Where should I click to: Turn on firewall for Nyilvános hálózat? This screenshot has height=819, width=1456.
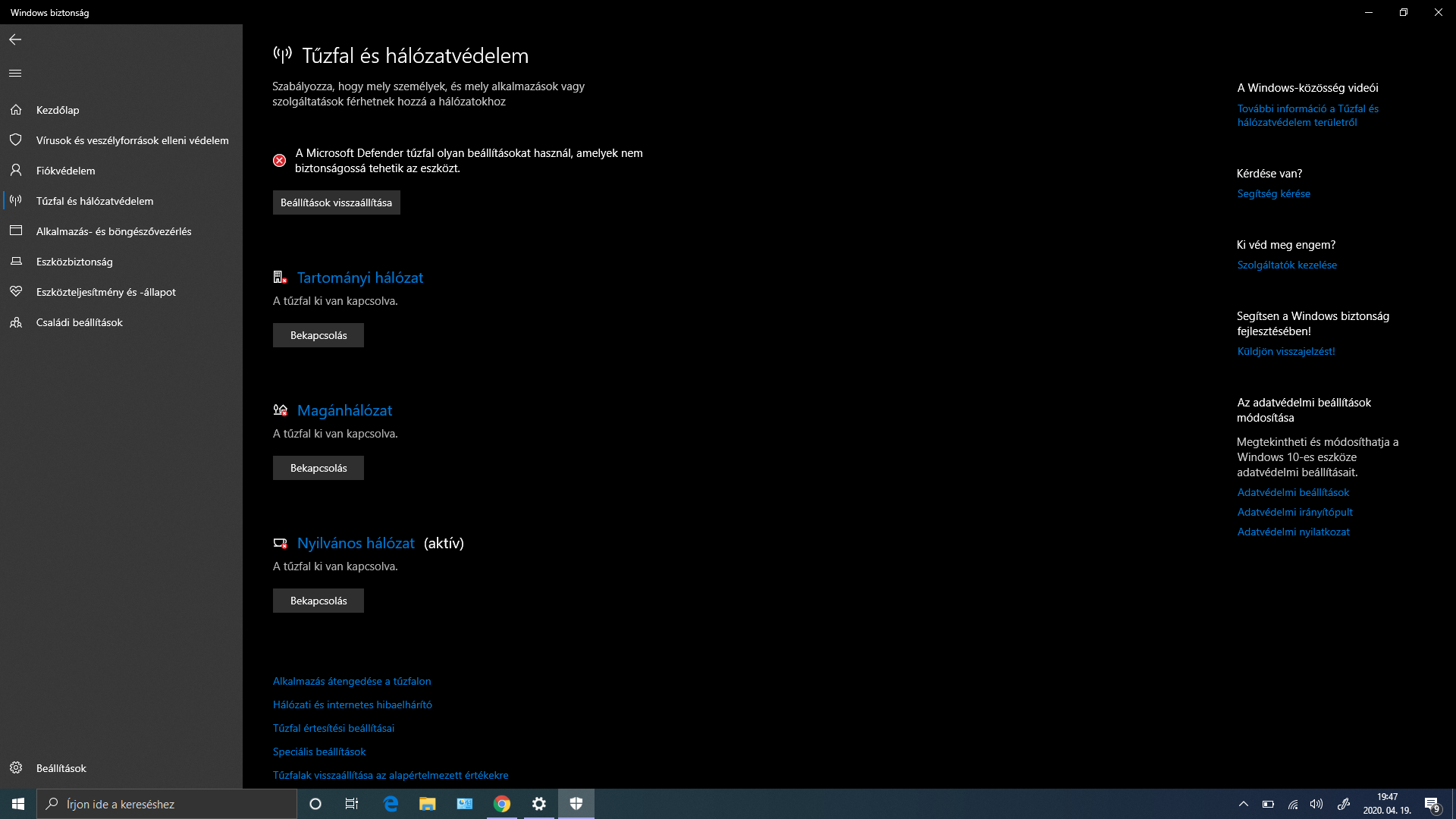tap(318, 601)
